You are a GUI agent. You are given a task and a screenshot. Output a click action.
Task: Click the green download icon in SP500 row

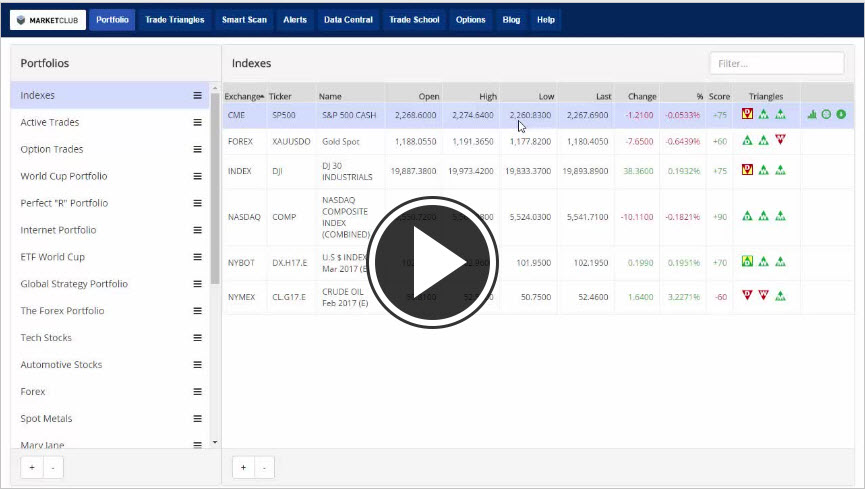(841, 114)
